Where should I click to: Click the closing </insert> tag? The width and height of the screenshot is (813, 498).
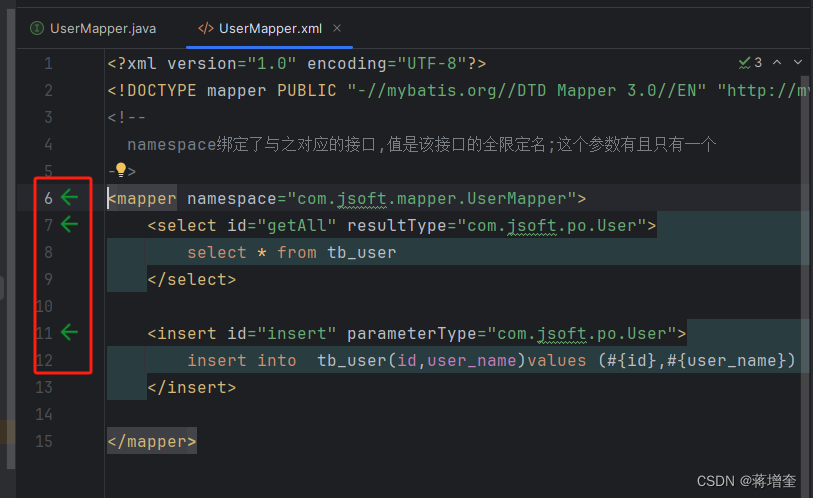pos(192,388)
